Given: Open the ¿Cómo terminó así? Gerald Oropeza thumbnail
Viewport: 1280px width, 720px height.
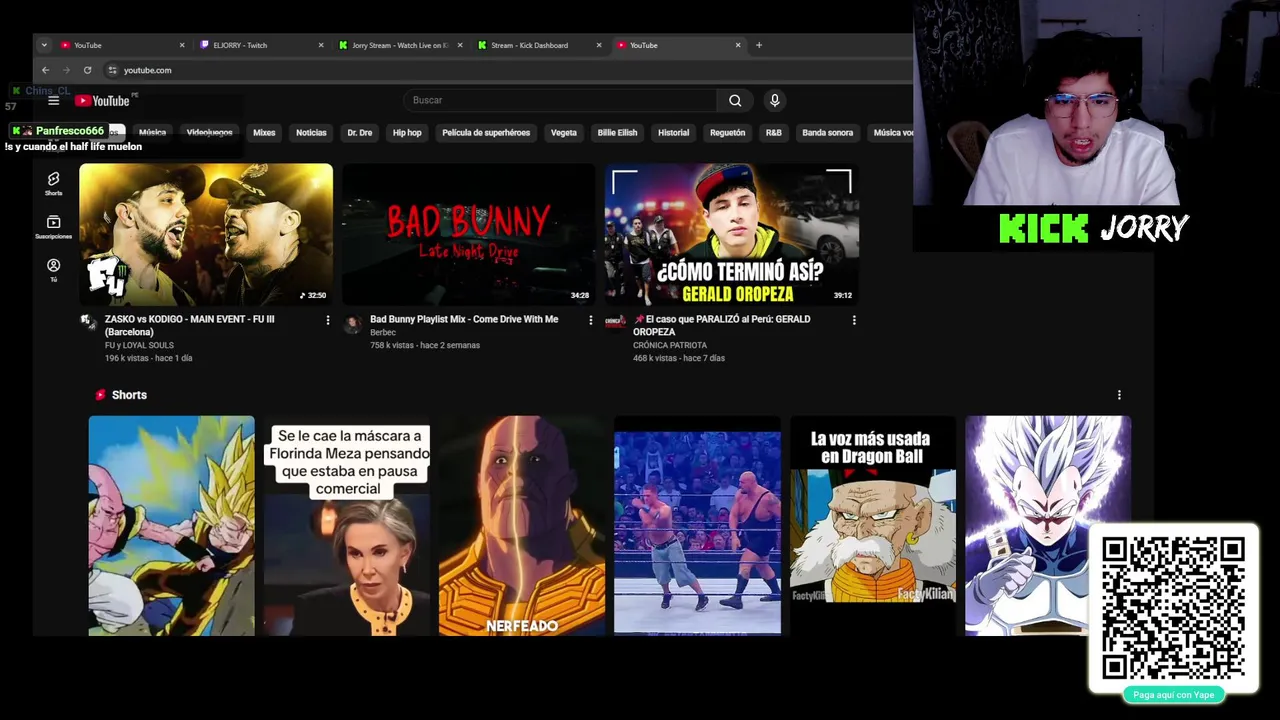Looking at the screenshot, I should point(732,234).
